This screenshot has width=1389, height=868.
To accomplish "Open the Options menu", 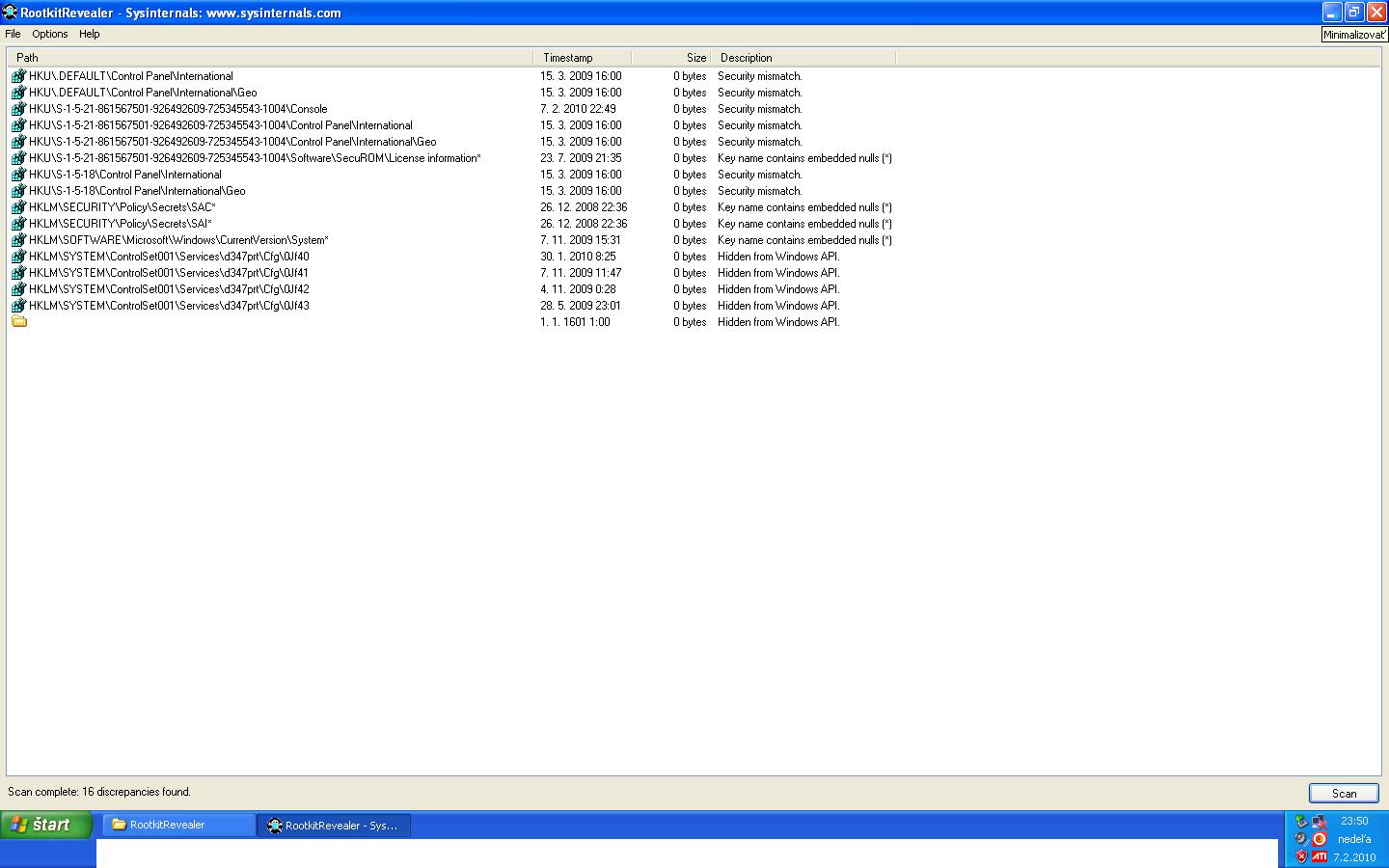I will [50, 34].
